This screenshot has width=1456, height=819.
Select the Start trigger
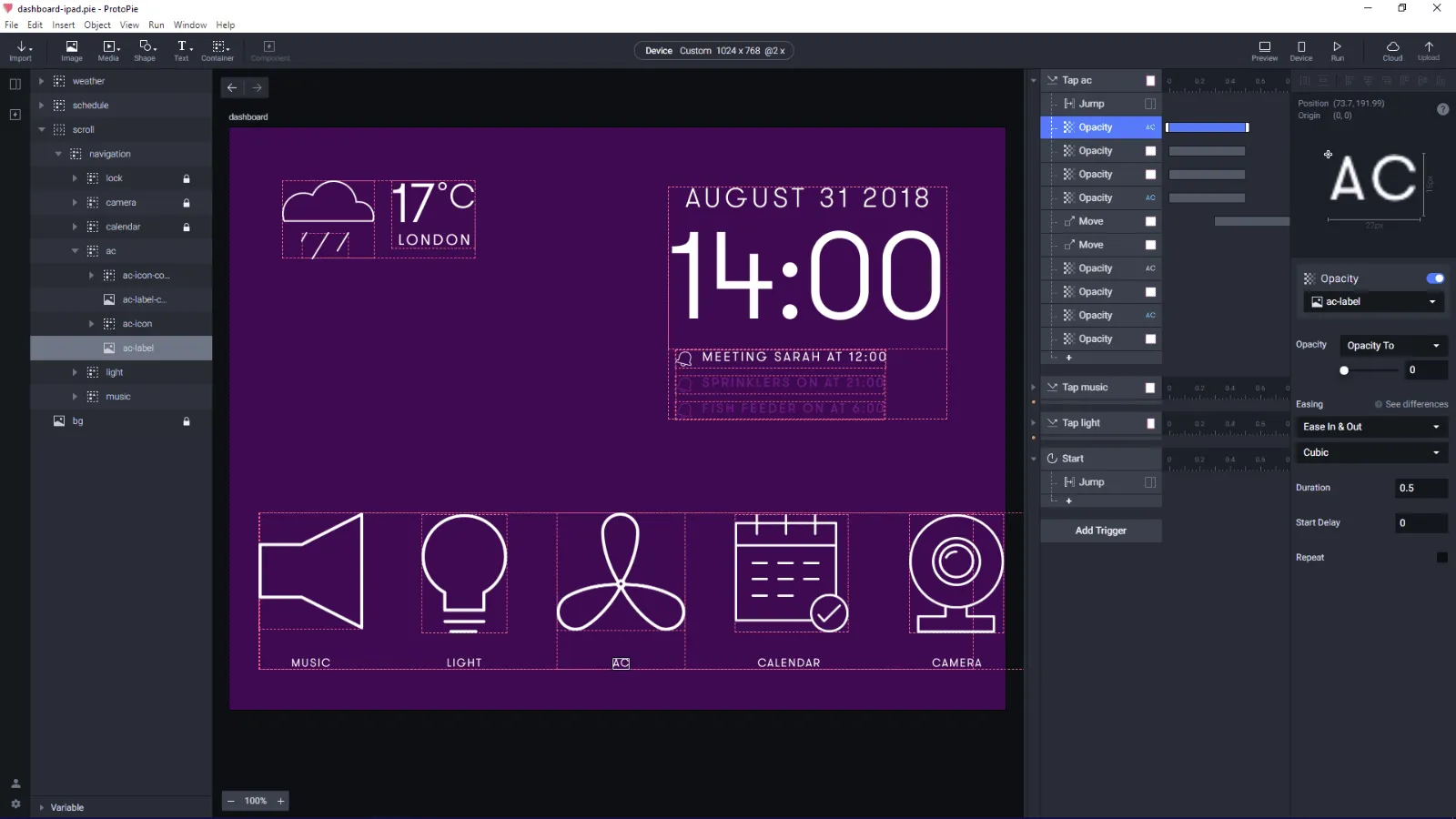pos(1101,459)
